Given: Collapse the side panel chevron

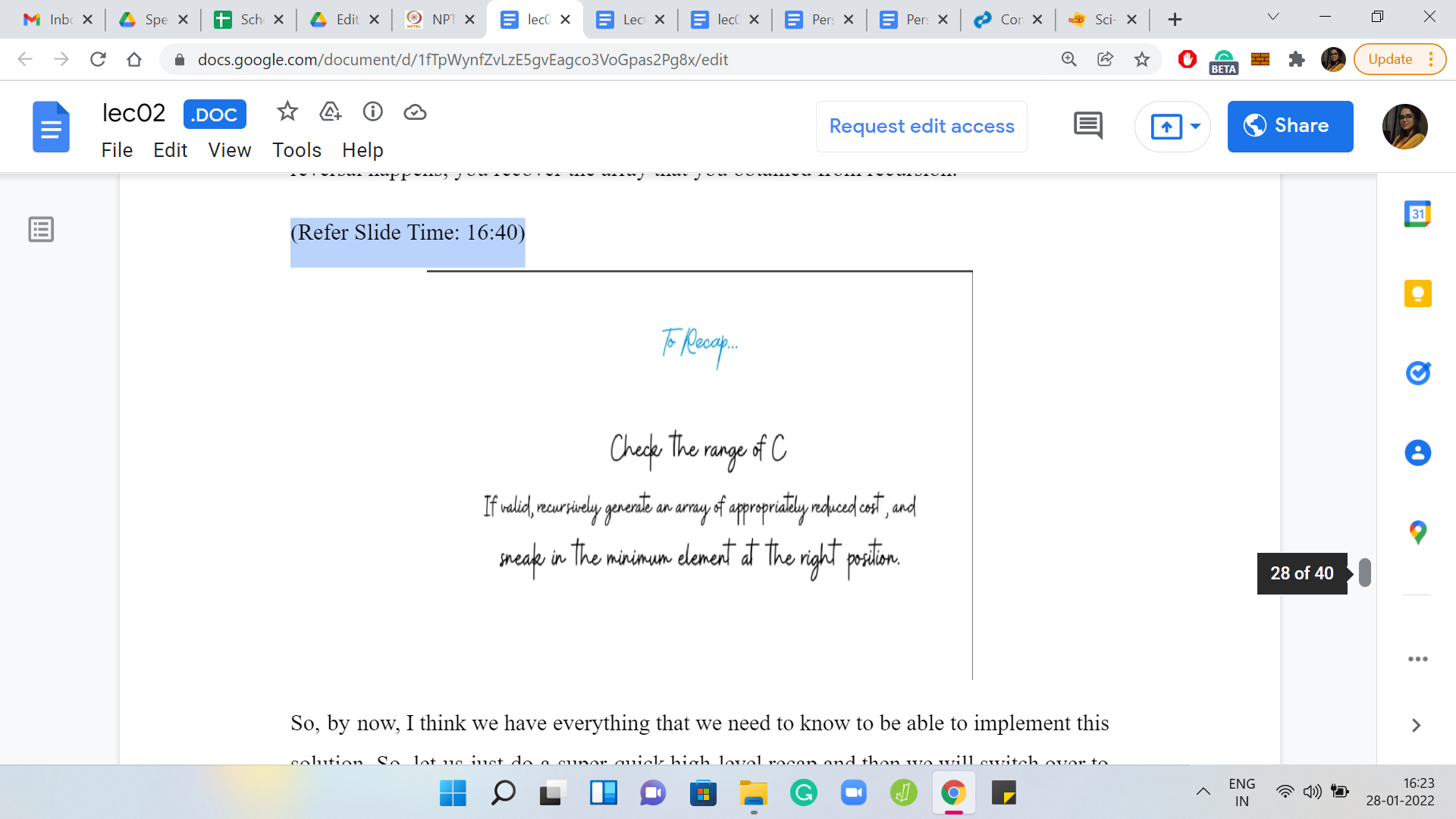Looking at the screenshot, I should 1415,725.
